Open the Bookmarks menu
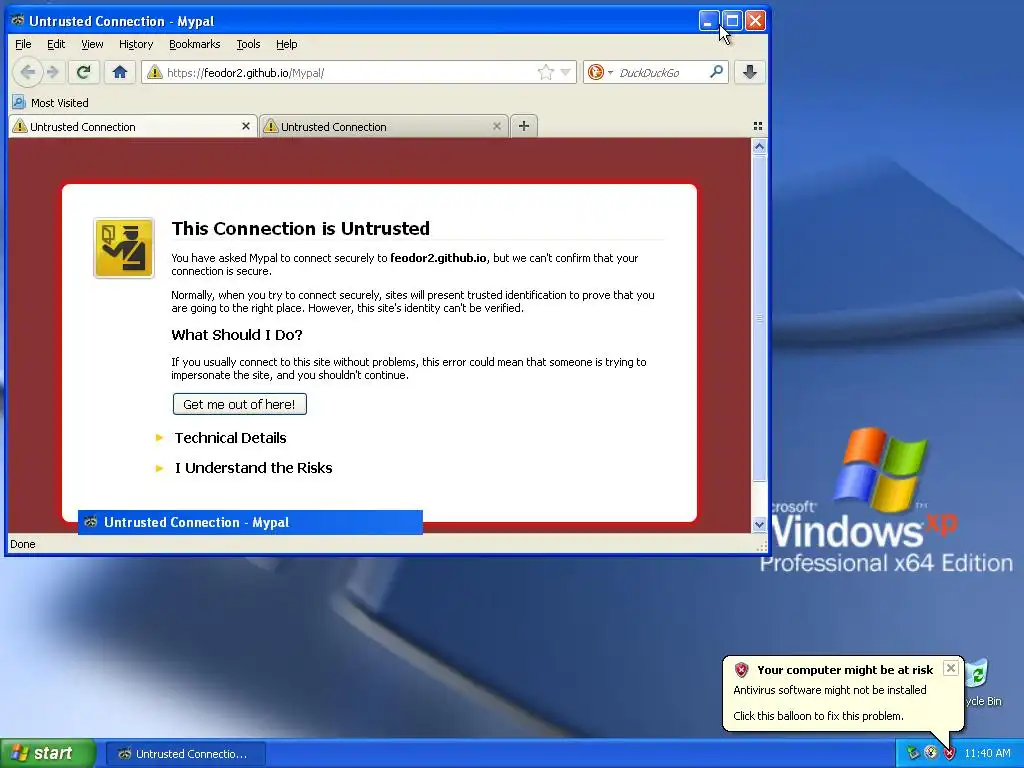Viewport: 1024px width, 768px height. click(x=195, y=44)
